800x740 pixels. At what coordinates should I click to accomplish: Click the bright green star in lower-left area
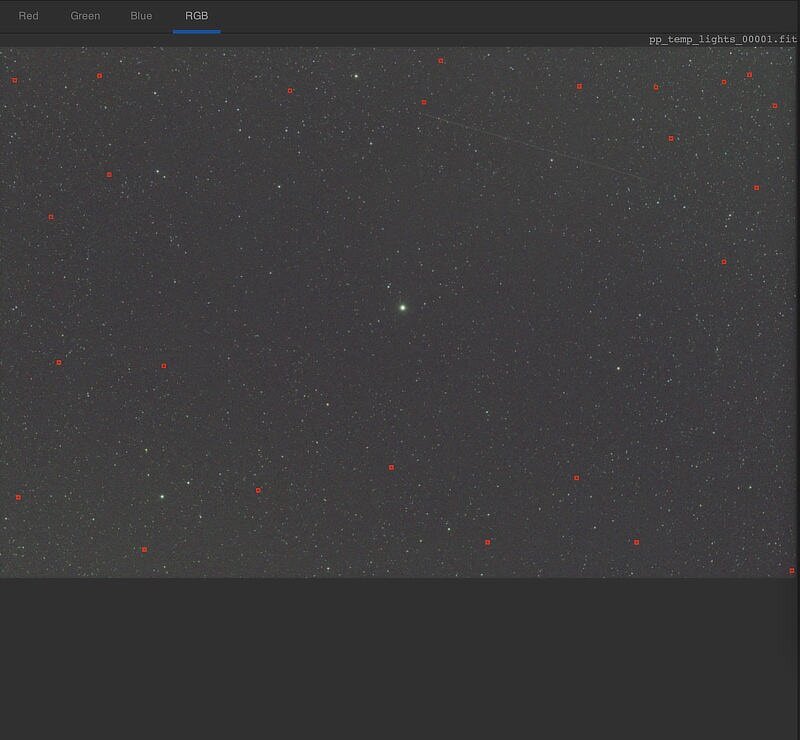(x=162, y=496)
